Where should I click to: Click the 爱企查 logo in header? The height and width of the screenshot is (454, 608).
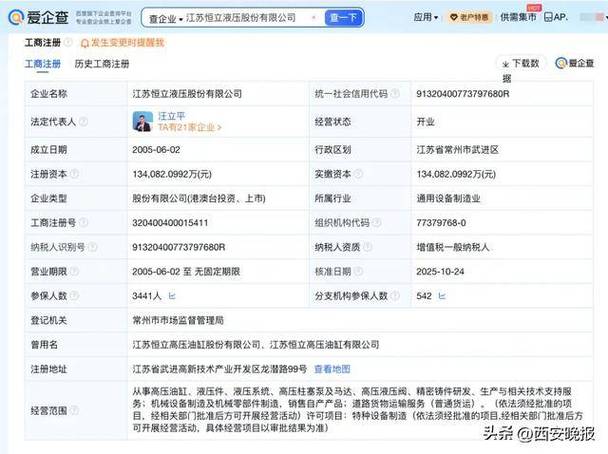click(x=38, y=17)
